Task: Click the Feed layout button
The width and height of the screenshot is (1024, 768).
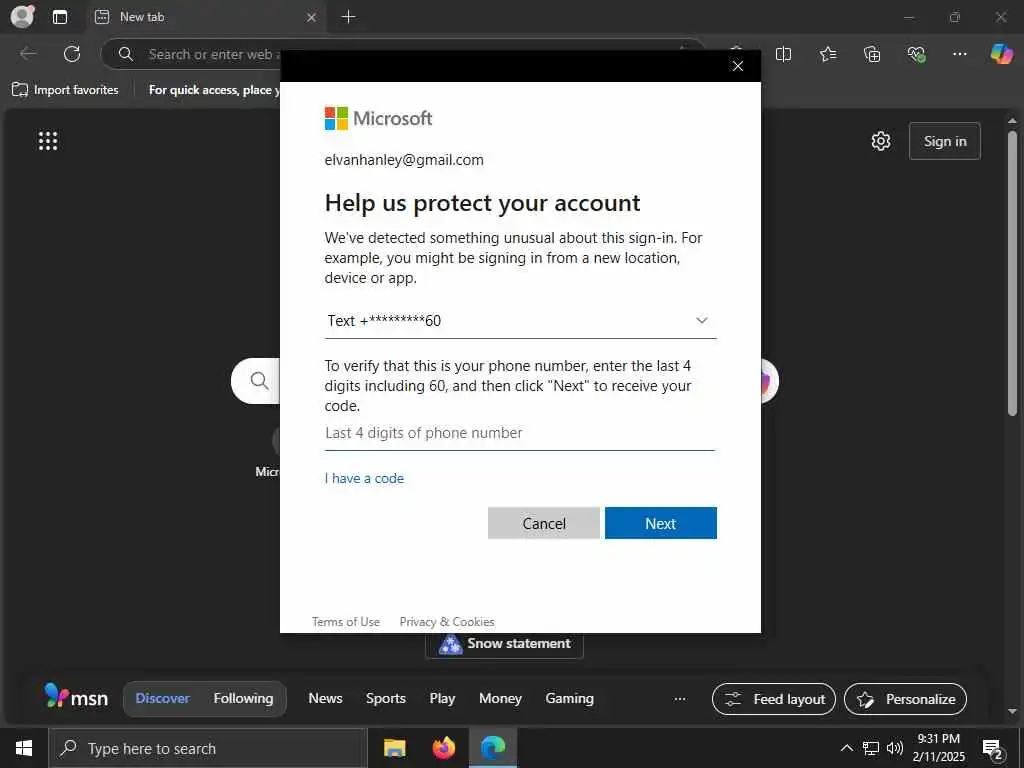Action: pyautogui.click(x=774, y=699)
